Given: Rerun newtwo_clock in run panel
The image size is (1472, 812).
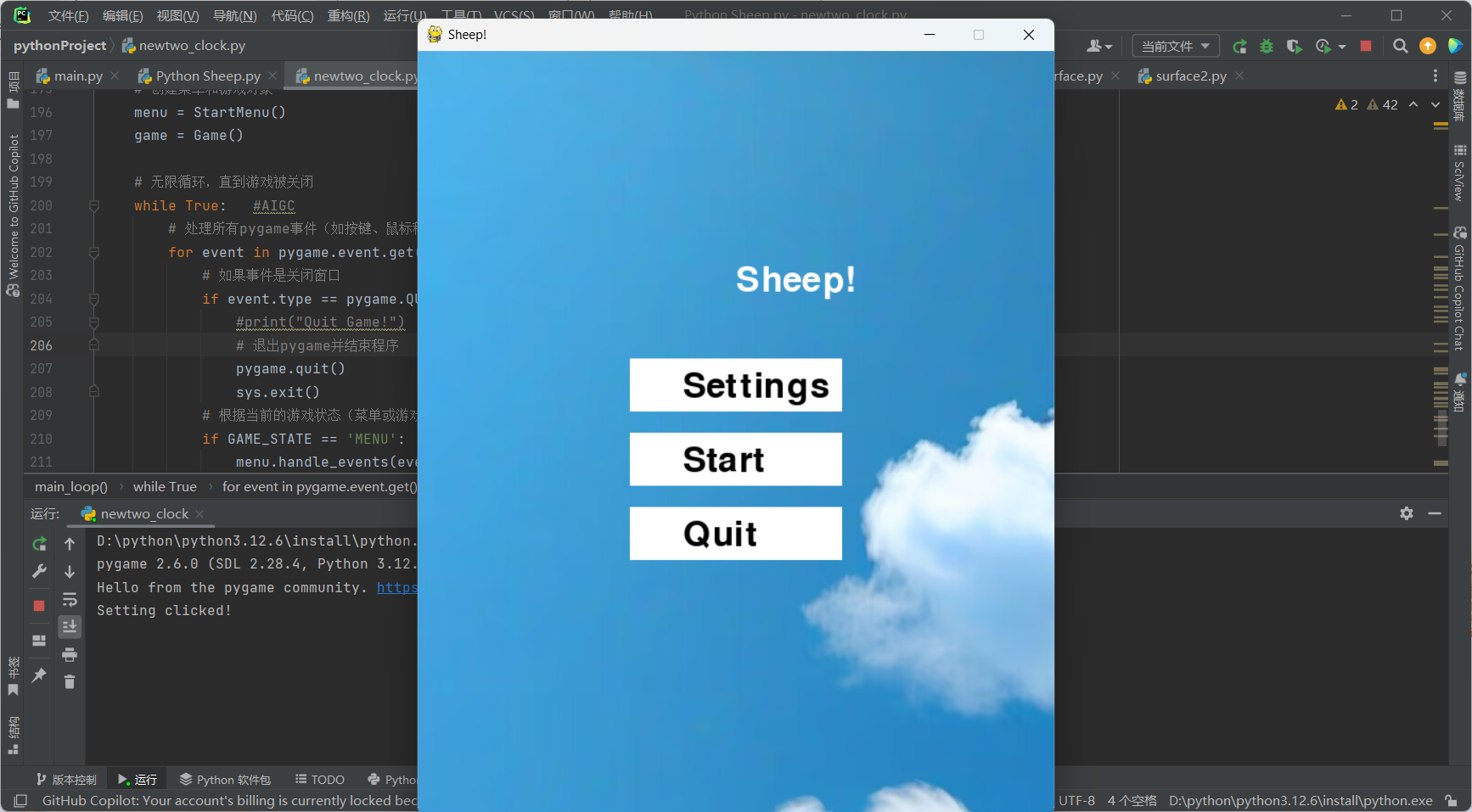Looking at the screenshot, I should point(39,544).
